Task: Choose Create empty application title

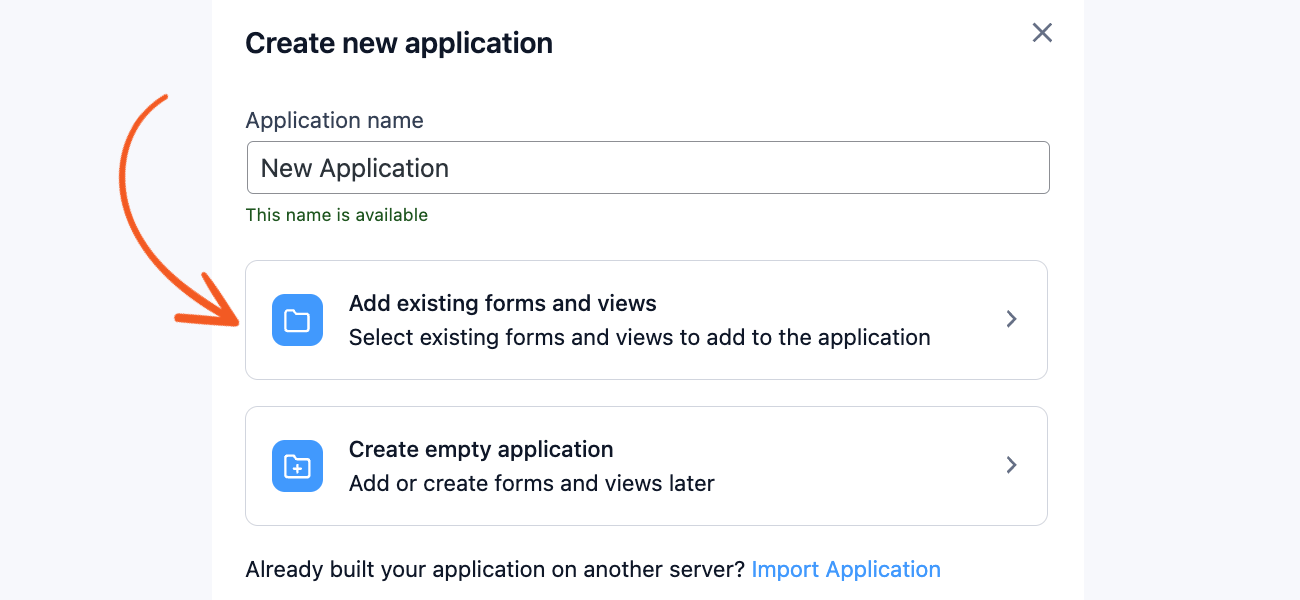Action: point(481,449)
